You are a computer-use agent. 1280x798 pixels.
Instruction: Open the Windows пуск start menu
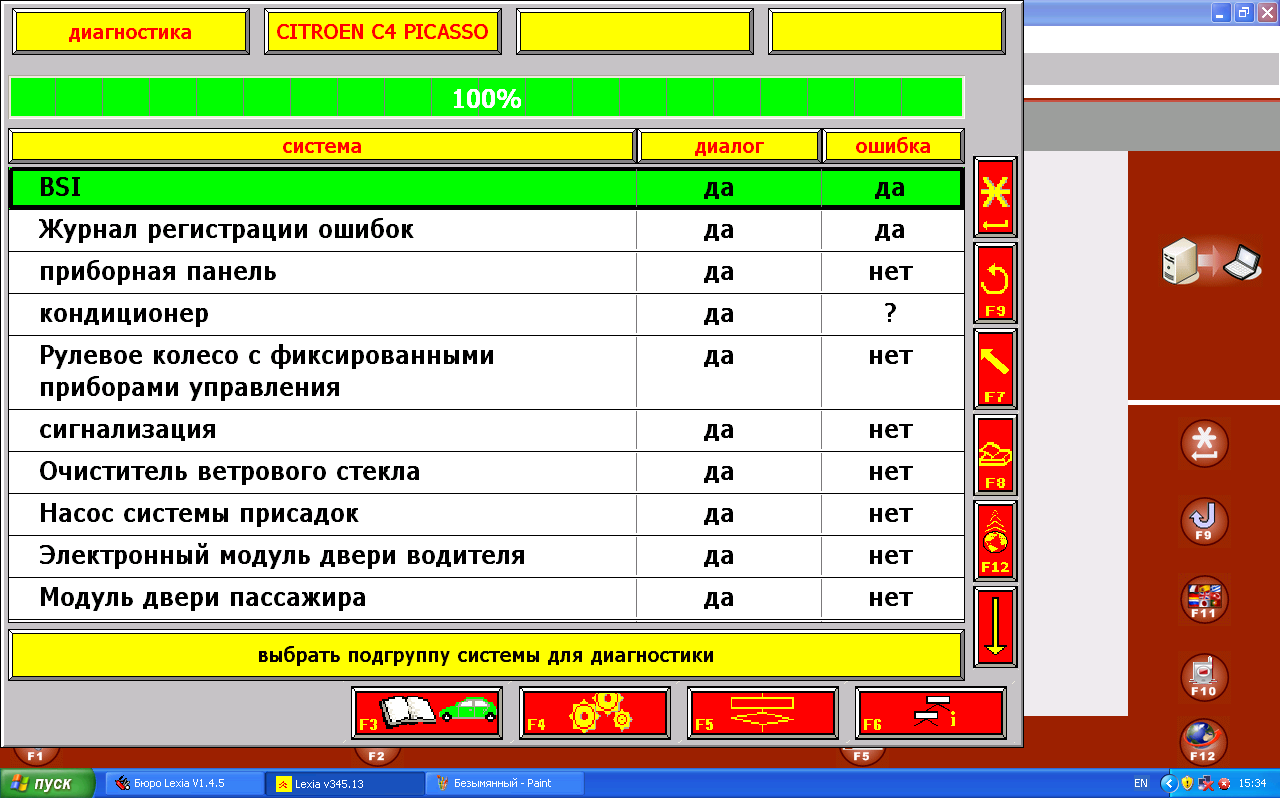coord(47,783)
